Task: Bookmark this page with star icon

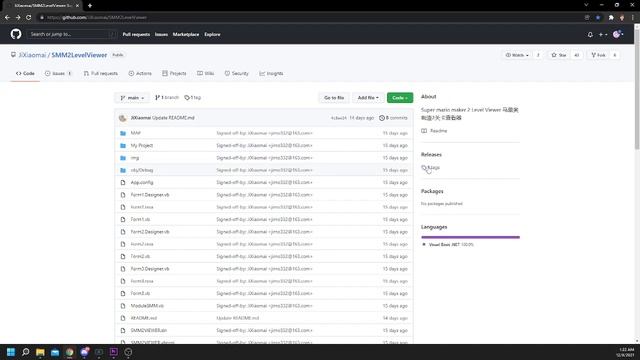Action: [x=598, y=18]
